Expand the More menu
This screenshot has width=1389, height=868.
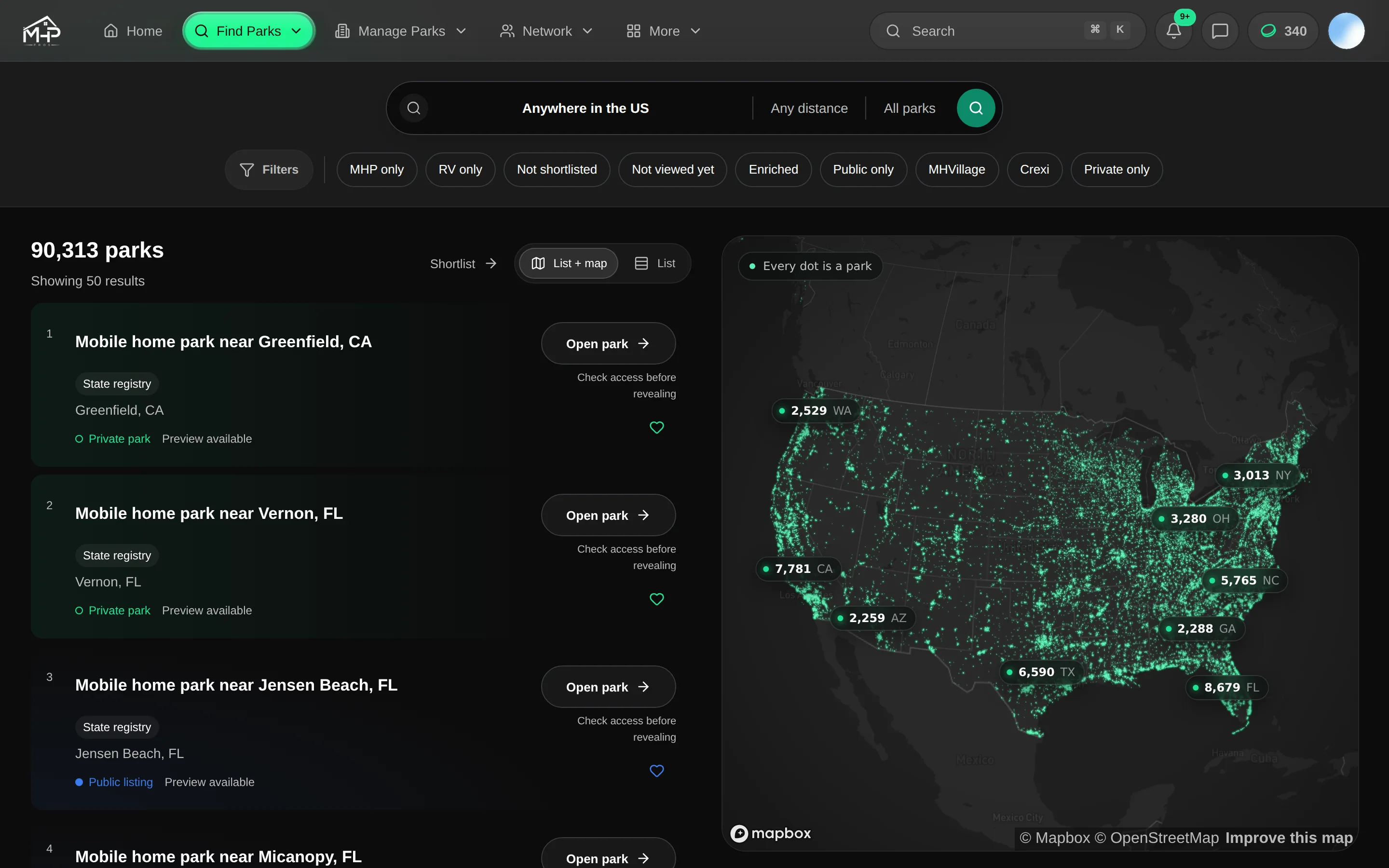[664, 31]
